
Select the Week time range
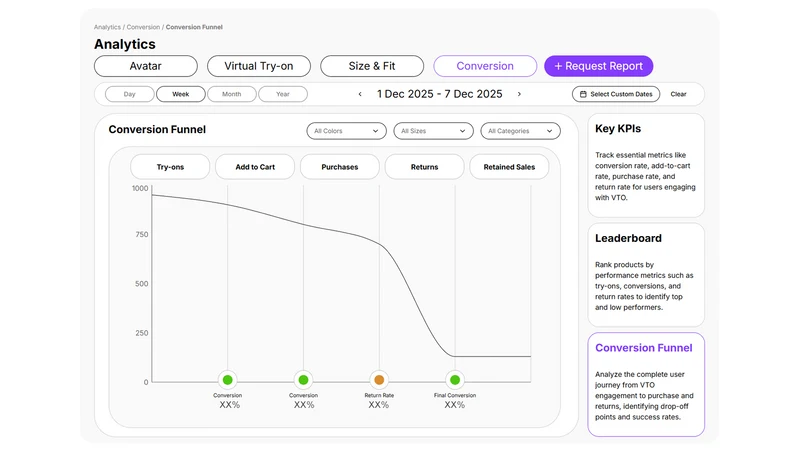coord(181,94)
